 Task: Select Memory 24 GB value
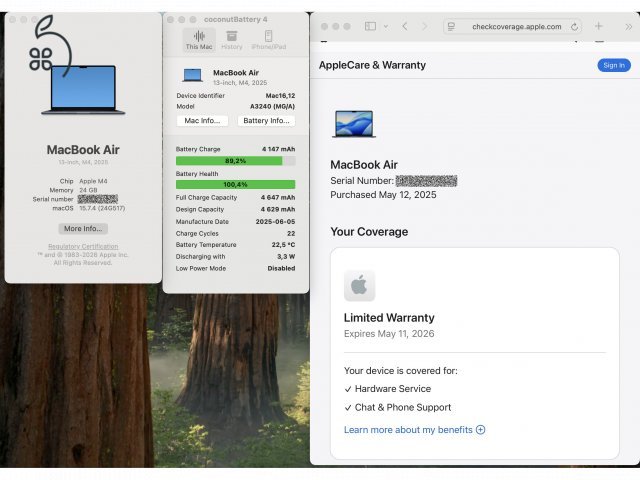click(88, 190)
